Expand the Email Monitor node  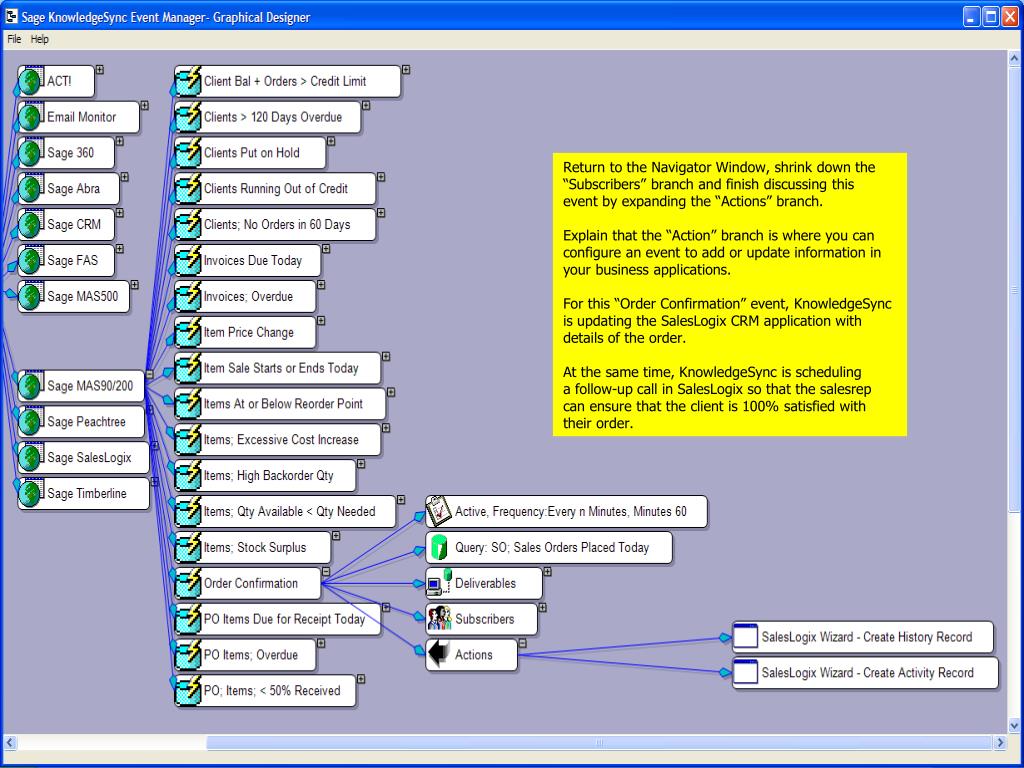coord(145,105)
